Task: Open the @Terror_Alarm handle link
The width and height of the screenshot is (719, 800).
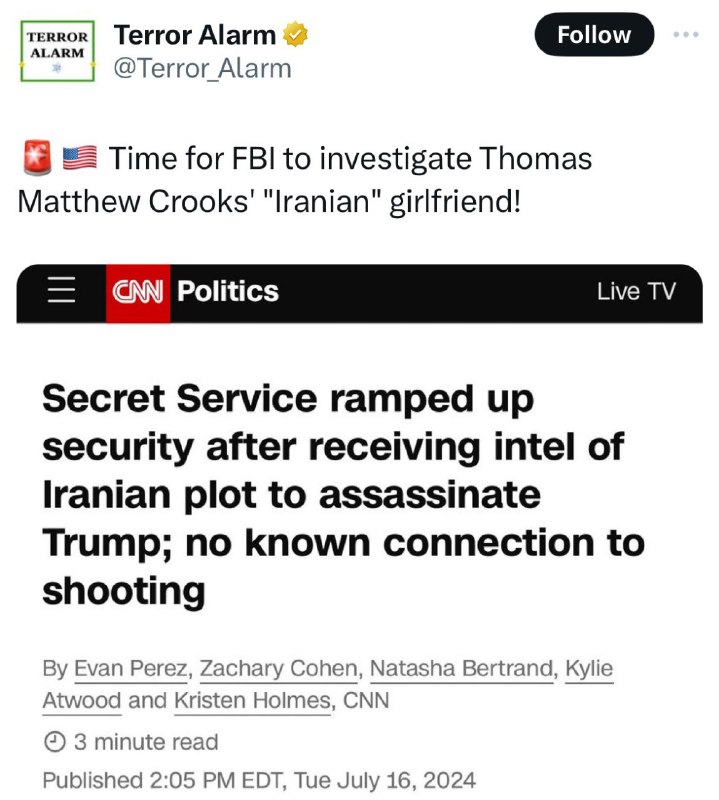Action: [x=203, y=68]
